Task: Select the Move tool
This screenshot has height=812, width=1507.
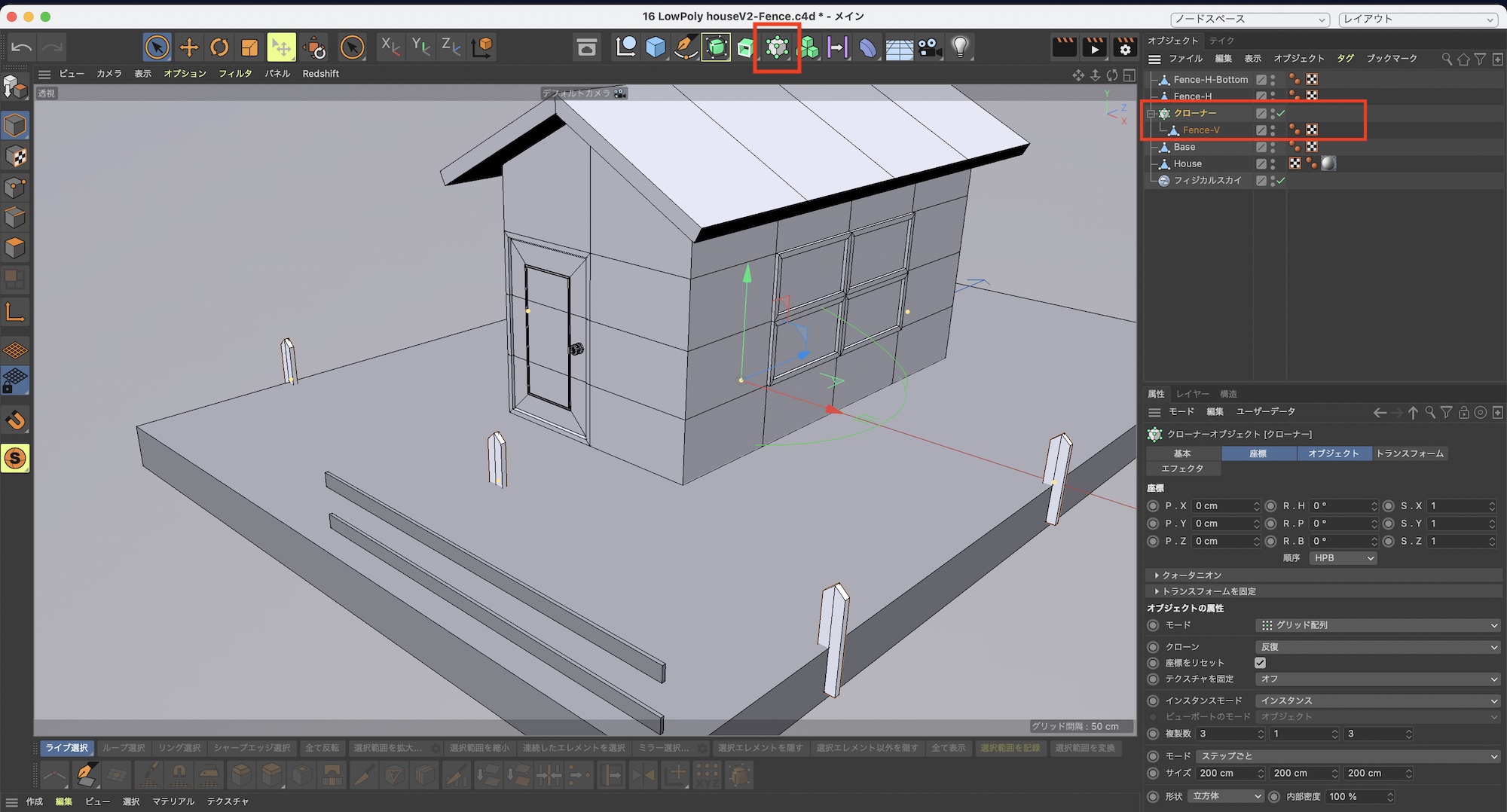Action: pos(188,47)
